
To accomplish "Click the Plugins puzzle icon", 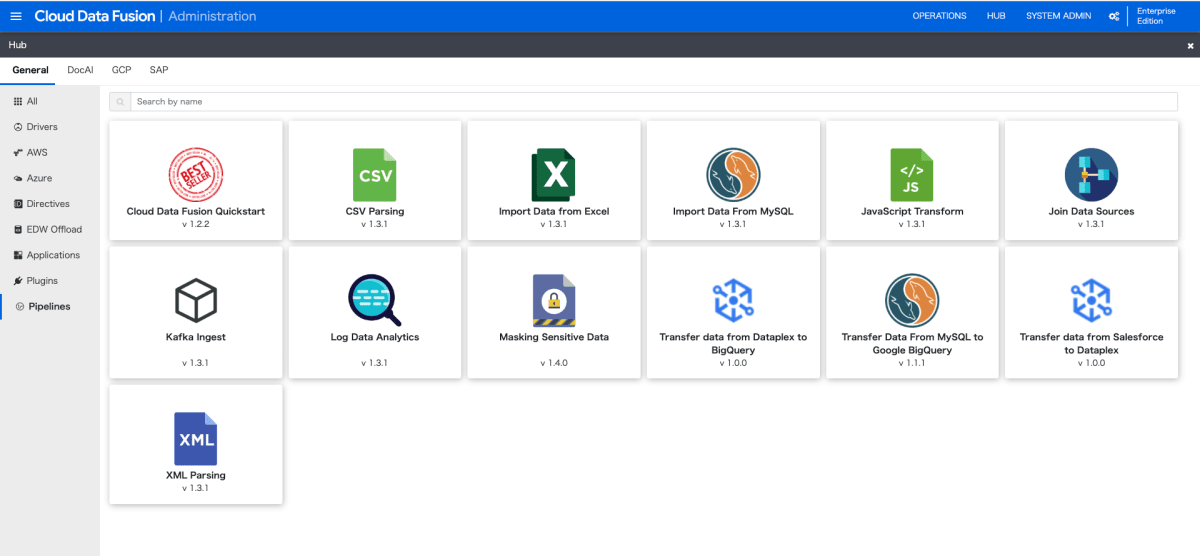I will pyautogui.click(x=18, y=281).
